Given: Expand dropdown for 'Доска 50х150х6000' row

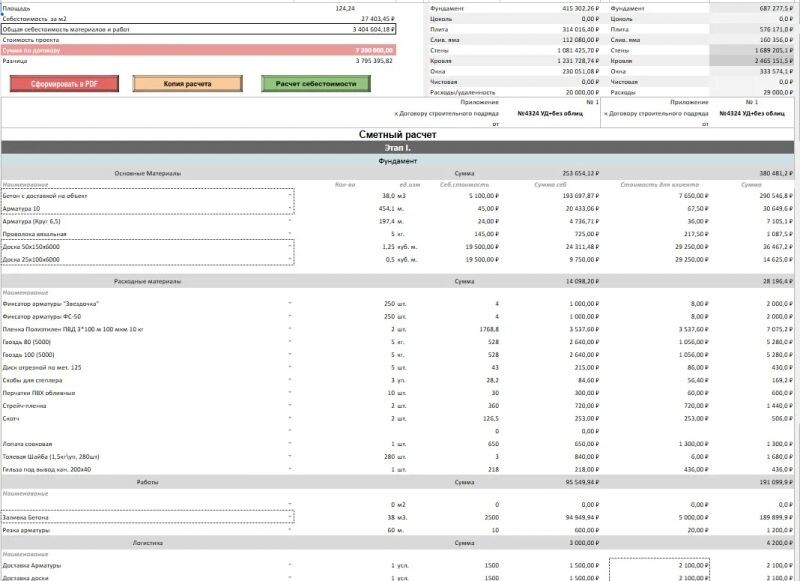Looking at the screenshot, I should coord(290,246).
